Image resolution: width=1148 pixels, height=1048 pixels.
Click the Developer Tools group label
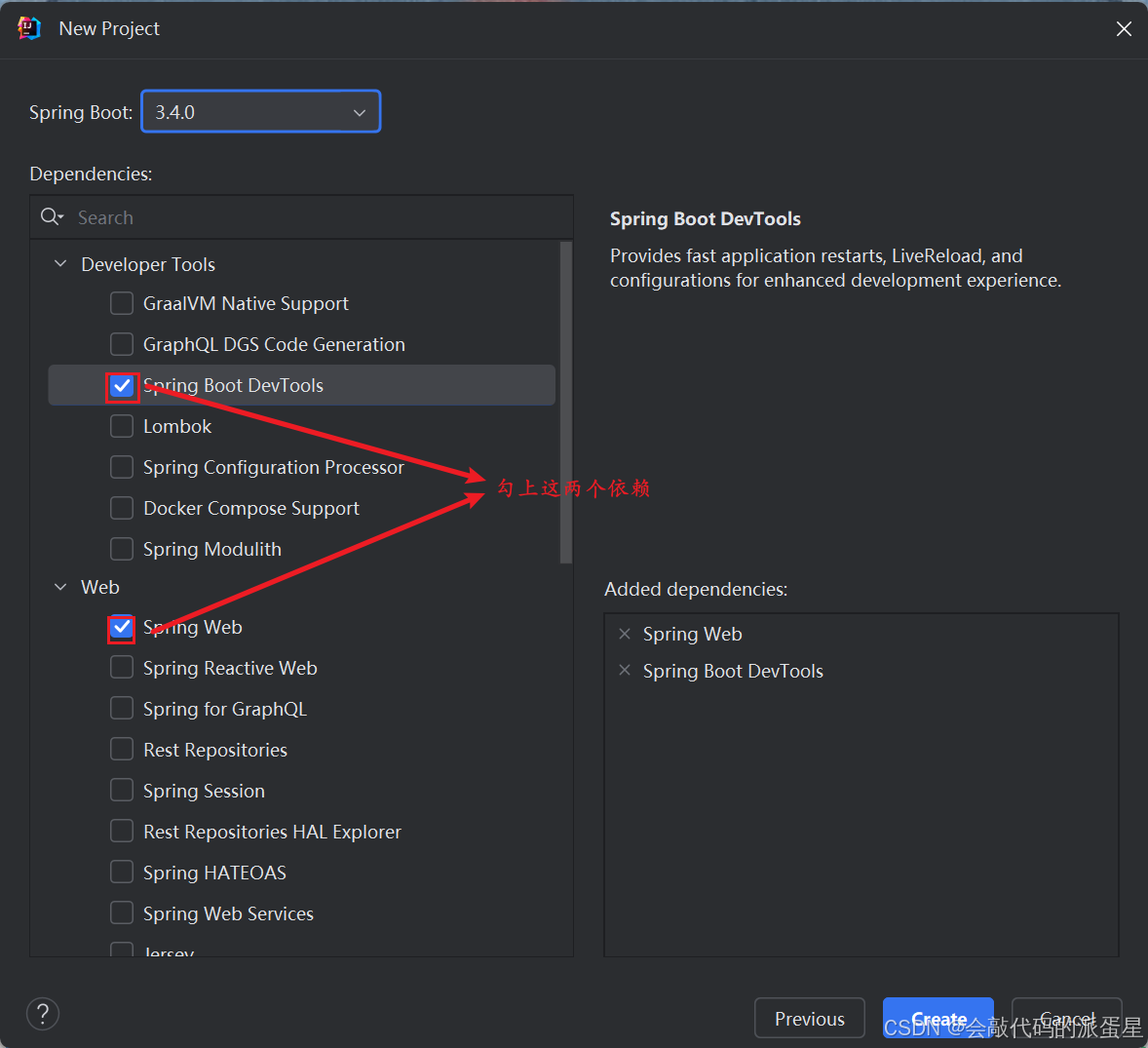148,264
